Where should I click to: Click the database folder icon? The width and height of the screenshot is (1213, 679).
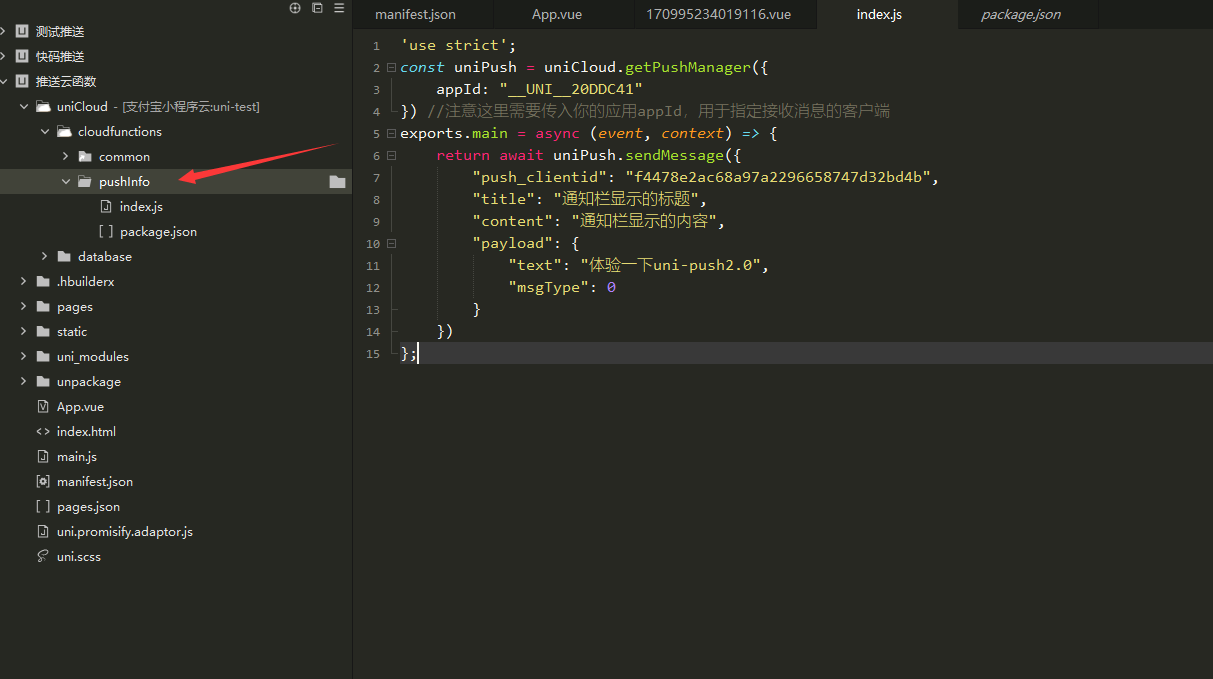[x=64, y=257]
